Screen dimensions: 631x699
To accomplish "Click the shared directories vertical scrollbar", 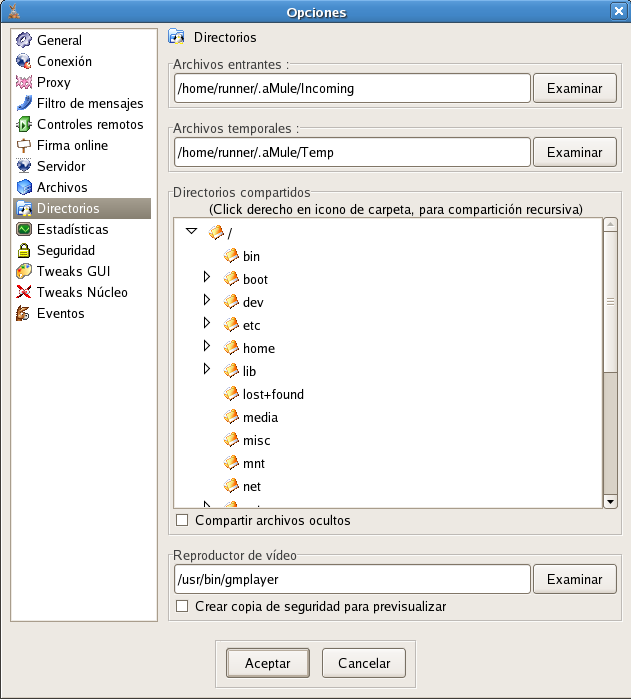I will (x=610, y=302).
